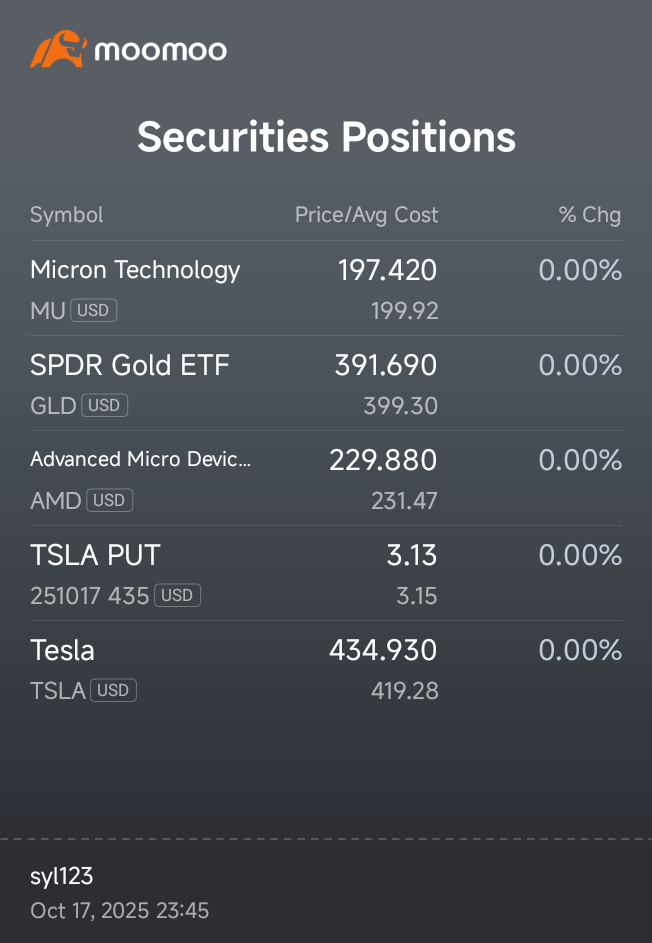Screen dimensions: 652x943
Task: Click the Securities Positions title
Action: 326,137
